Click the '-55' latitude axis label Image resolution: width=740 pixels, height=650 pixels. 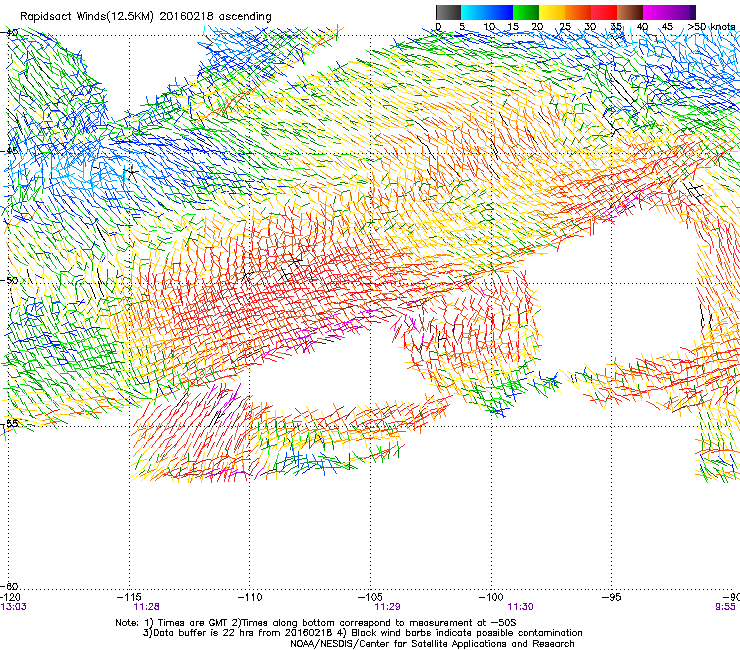click(x=9, y=423)
